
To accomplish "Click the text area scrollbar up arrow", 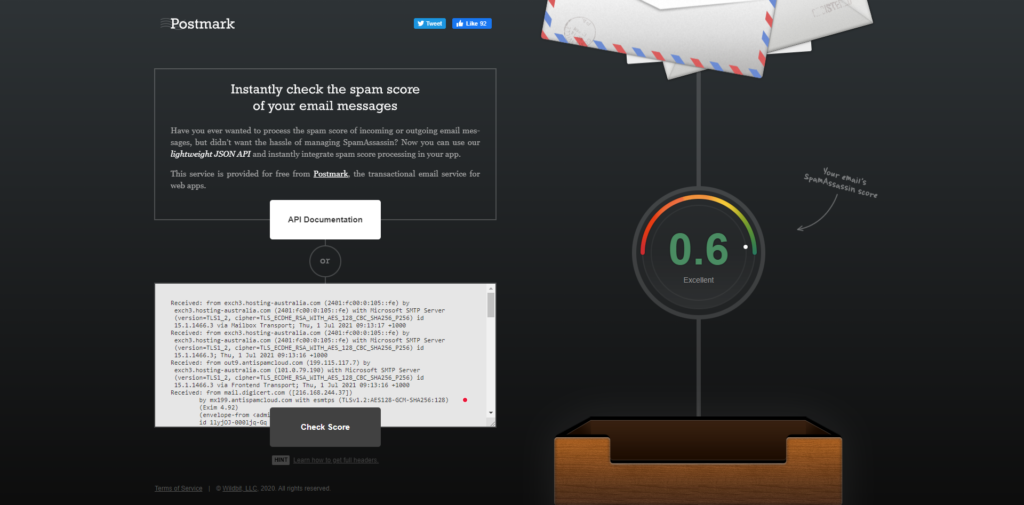I will coord(491,288).
